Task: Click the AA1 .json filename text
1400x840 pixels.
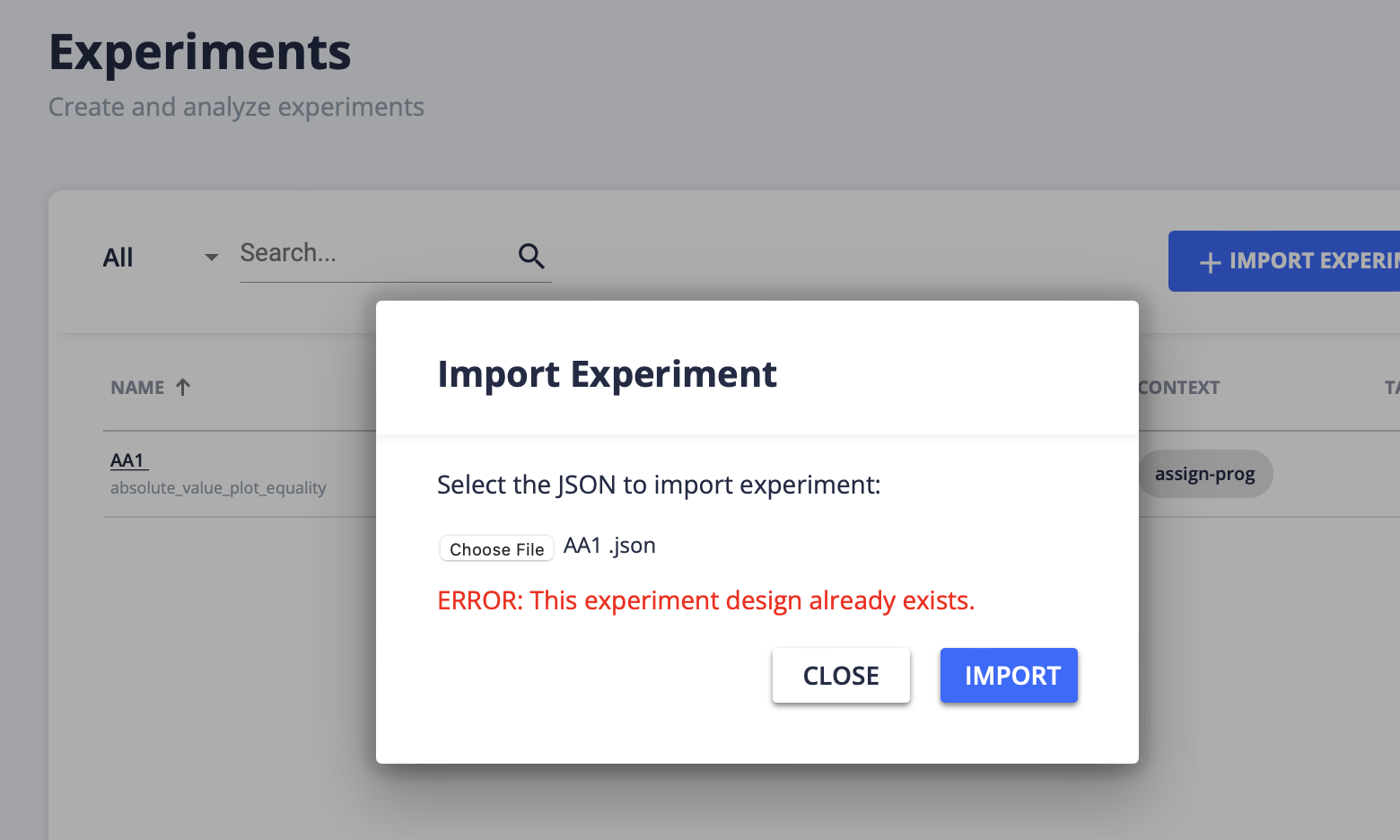Action: tap(608, 545)
